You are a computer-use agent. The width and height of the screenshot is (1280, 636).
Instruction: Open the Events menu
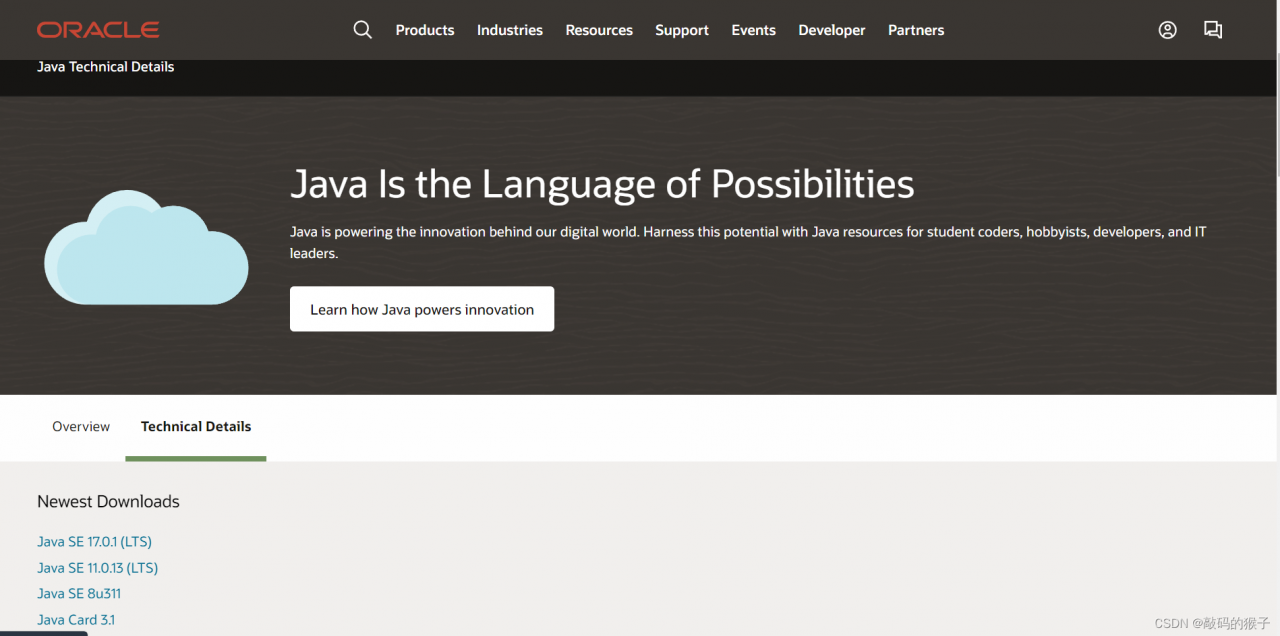[753, 30]
